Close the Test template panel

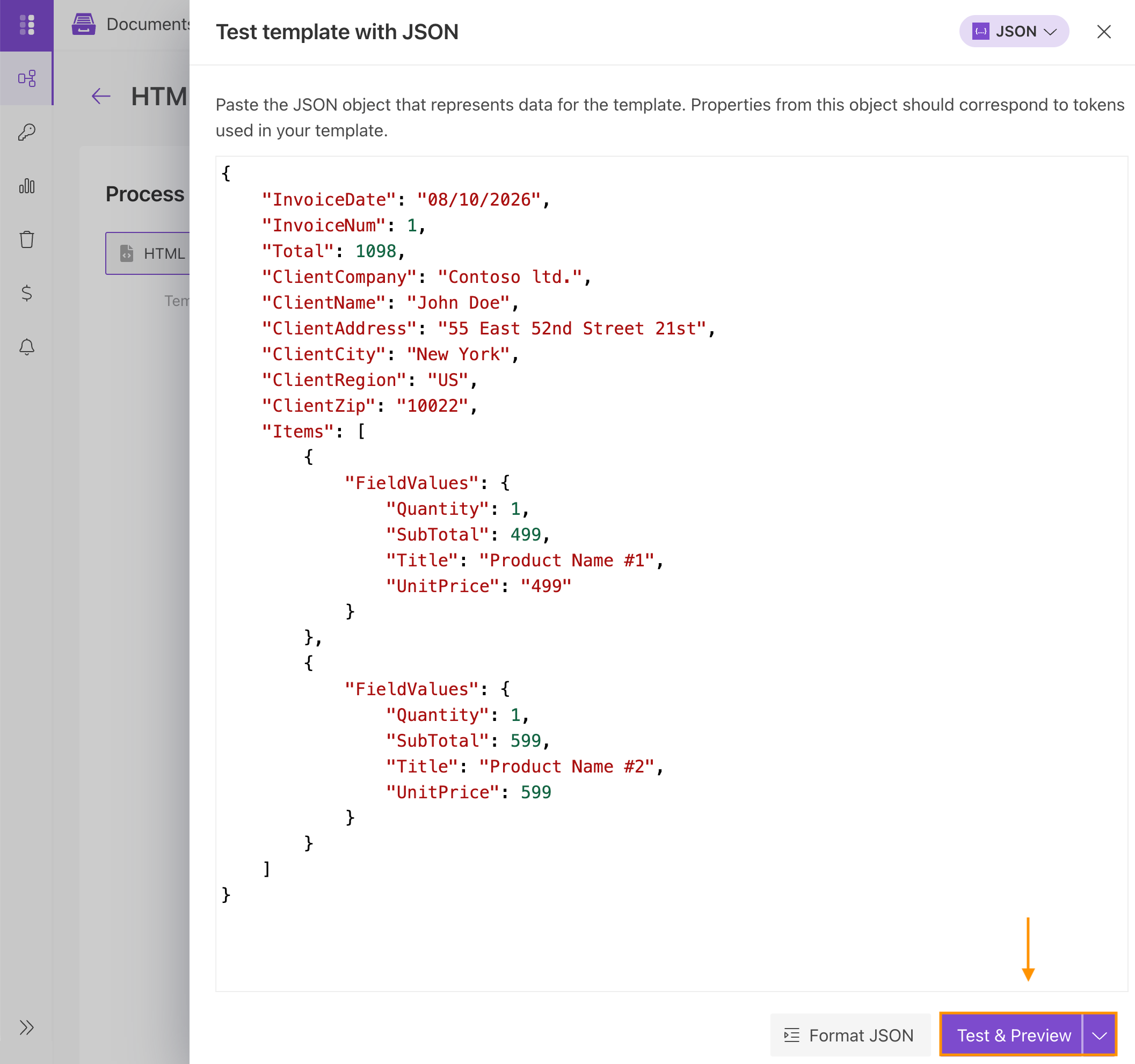(1104, 31)
